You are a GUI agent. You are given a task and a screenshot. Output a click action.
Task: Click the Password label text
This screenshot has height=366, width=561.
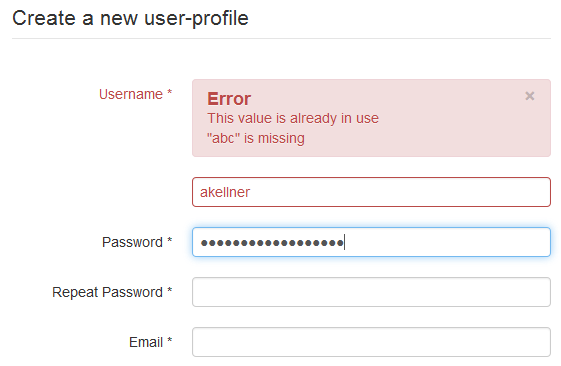point(132,242)
